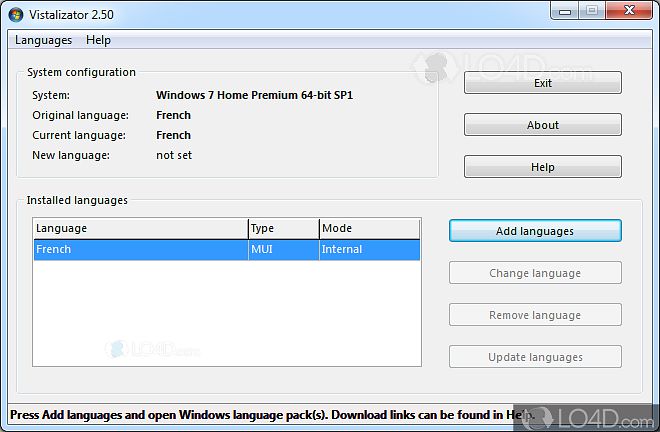Image resolution: width=660 pixels, height=432 pixels.
Task: Click the status bar instruction text
Action: click(272, 415)
